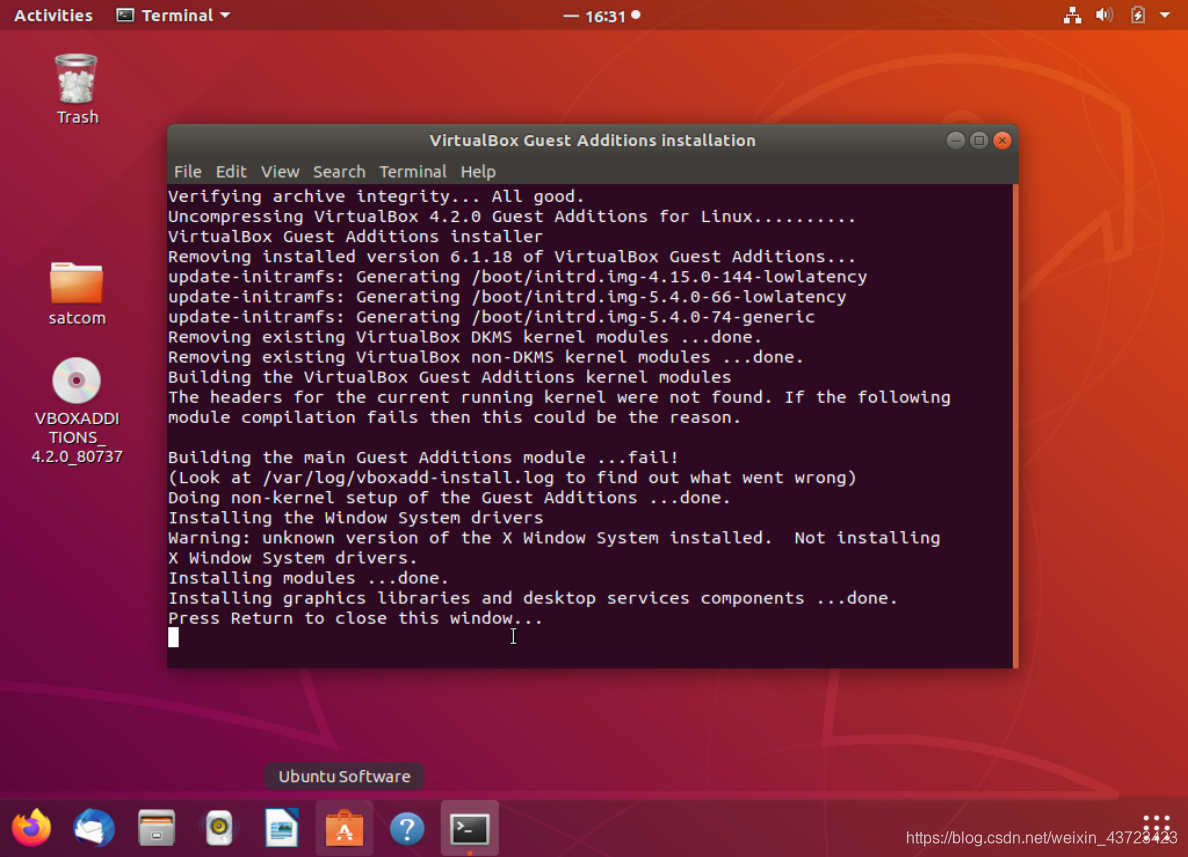Open Ubuntu Software from the dock
The image size is (1188, 857).
pos(345,828)
